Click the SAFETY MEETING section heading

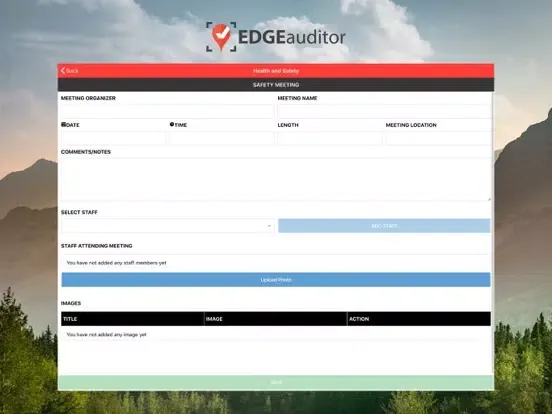[276, 85]
